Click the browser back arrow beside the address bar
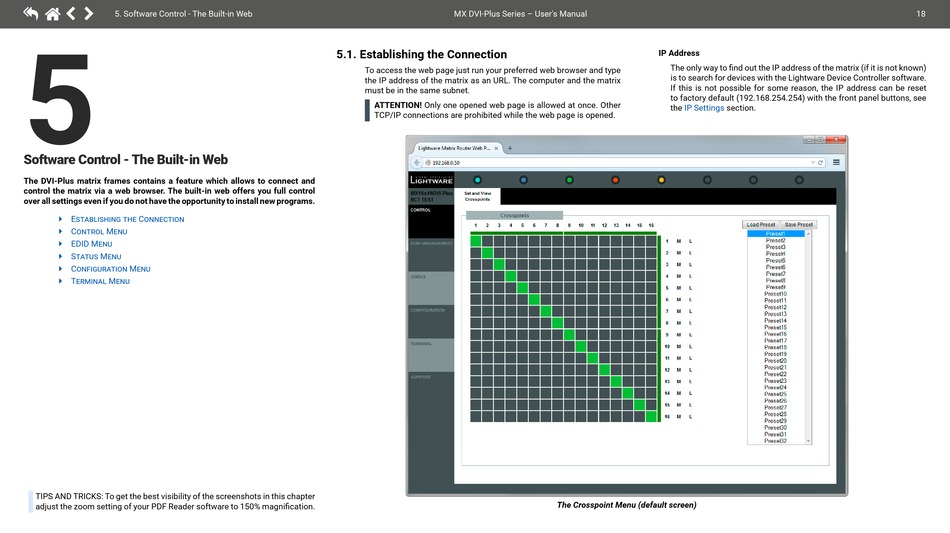This screenshot has height=533, width=950. point(416,162)
